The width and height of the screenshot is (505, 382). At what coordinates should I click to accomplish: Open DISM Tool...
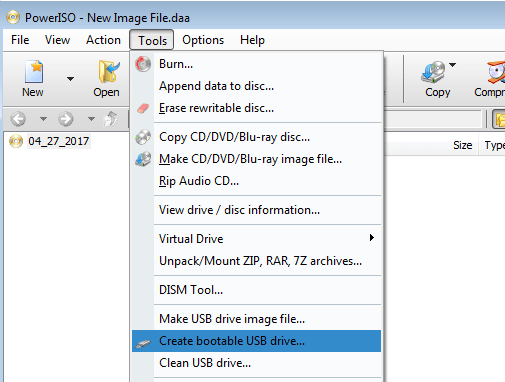256,290
